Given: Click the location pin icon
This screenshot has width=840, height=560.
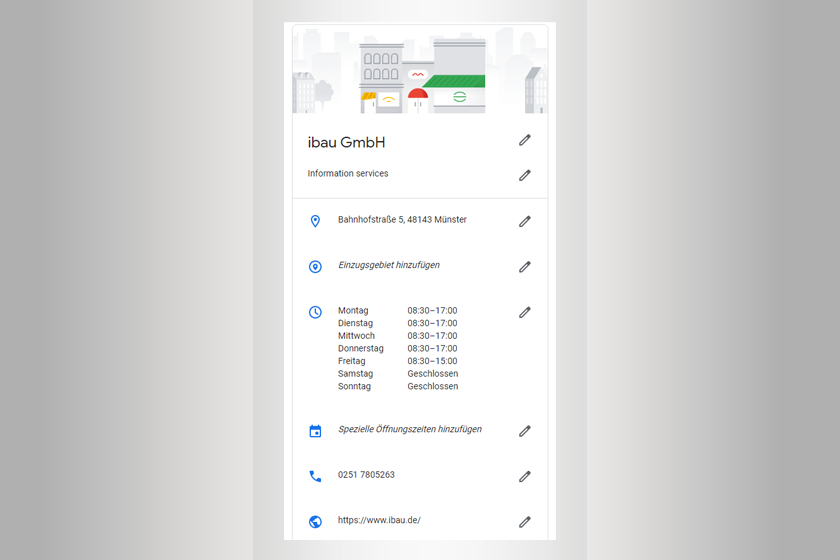Looking at the screenshot, I should coord(316,221).
